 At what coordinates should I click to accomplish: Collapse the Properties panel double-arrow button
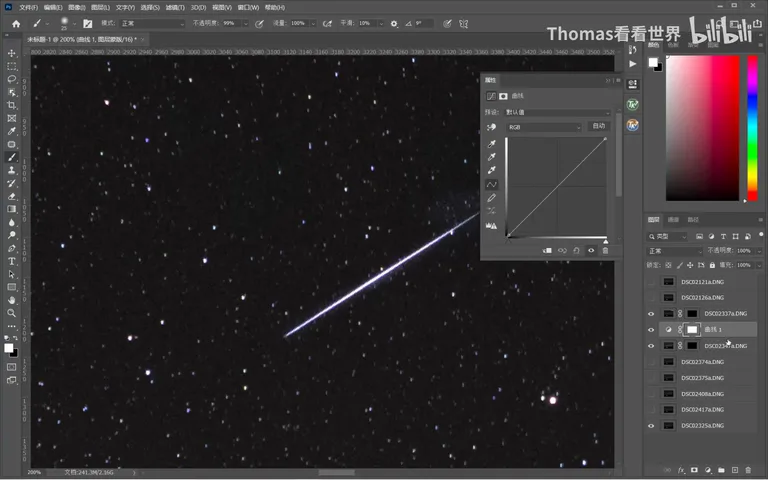coord(608,80)
